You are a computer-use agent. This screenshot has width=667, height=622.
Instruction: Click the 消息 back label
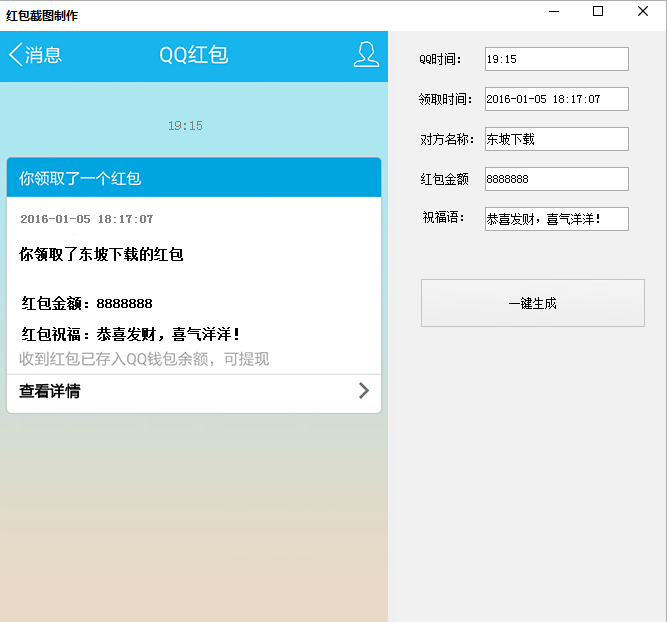(43, 55)
